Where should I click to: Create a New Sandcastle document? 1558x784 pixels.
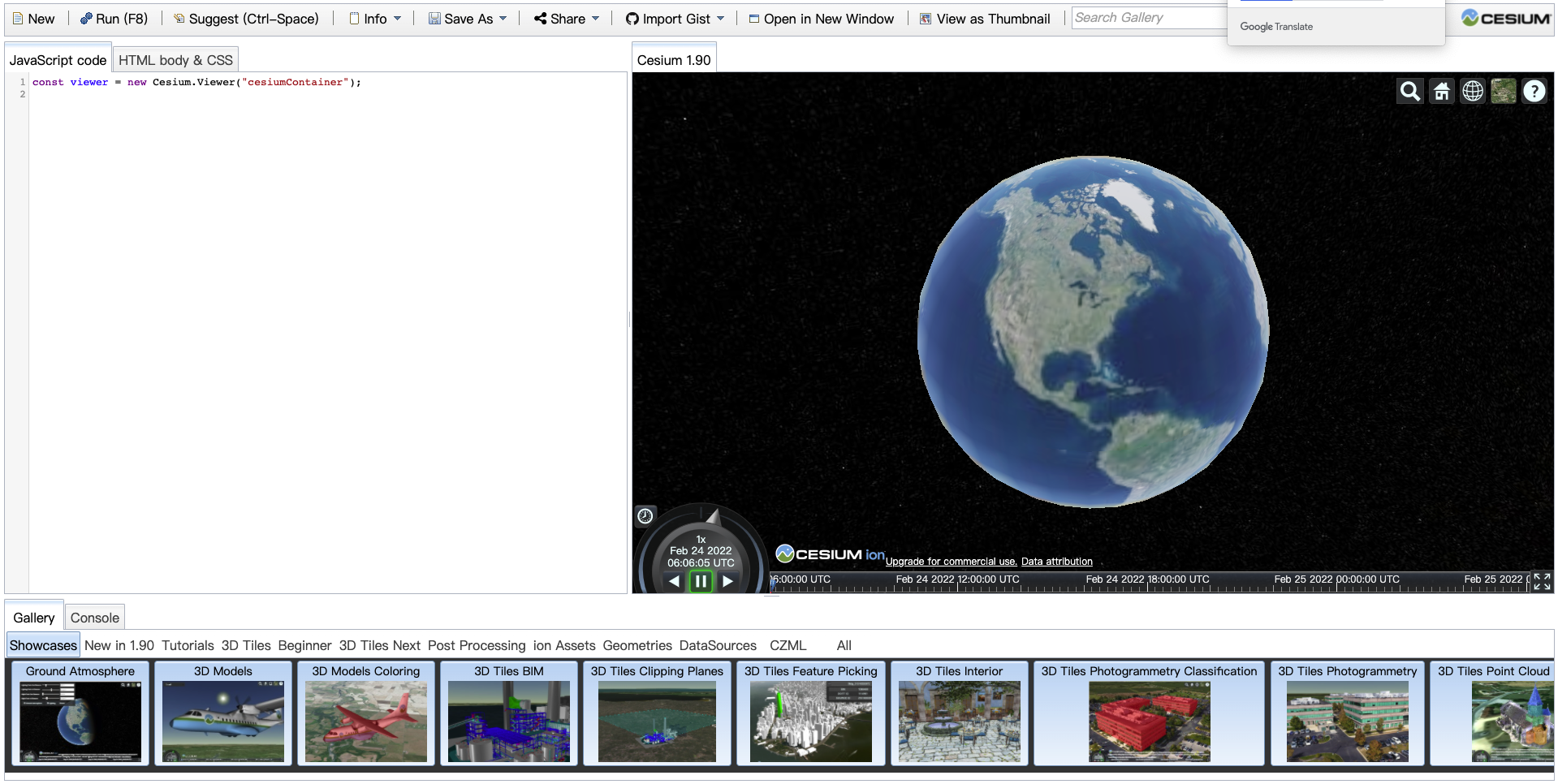[33, 19]
